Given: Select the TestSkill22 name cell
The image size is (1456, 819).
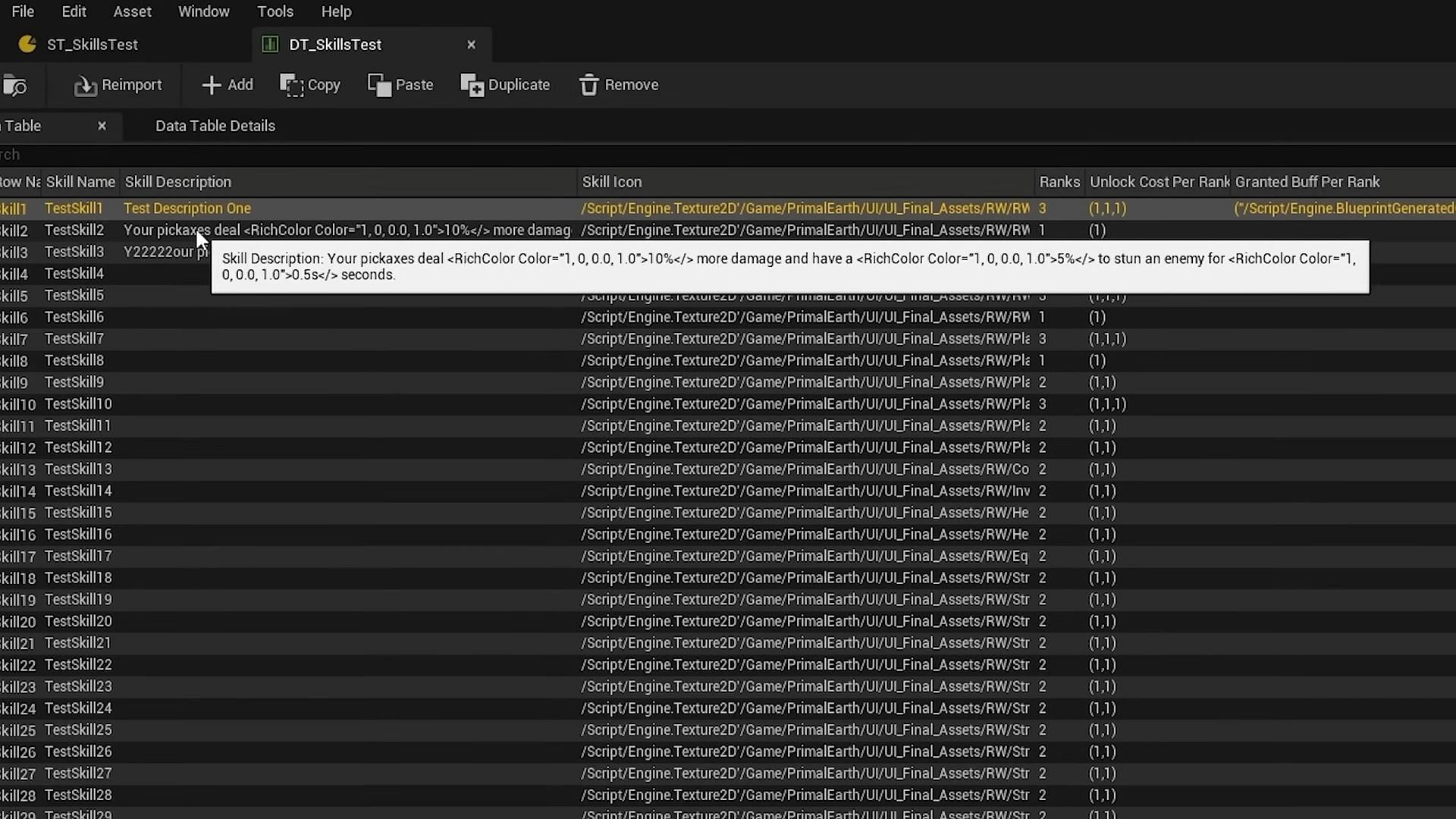Looking at the screenshot, I should pos(78,664).
